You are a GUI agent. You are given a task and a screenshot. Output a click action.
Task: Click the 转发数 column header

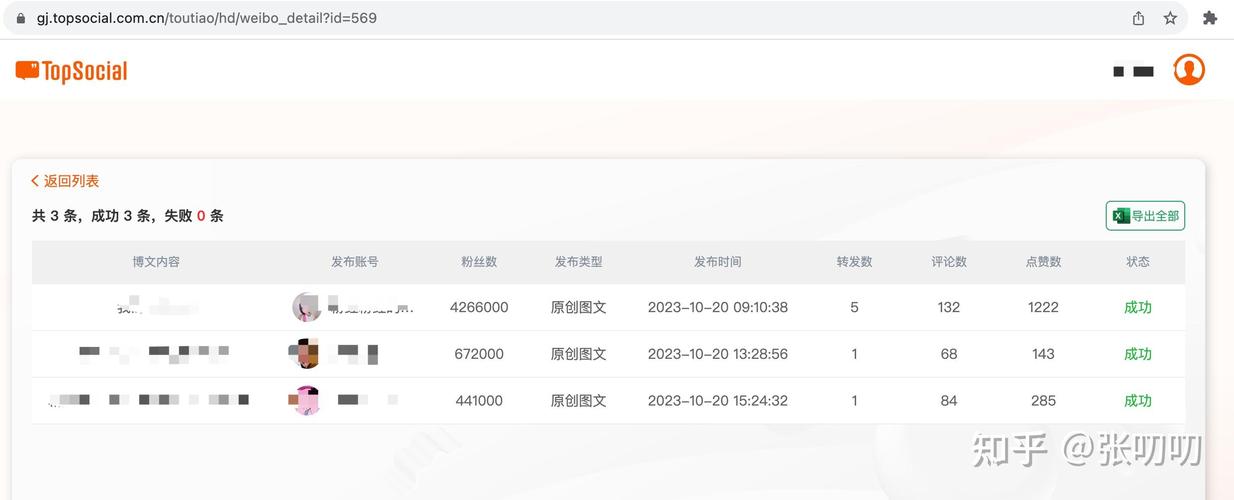(855, 262)
